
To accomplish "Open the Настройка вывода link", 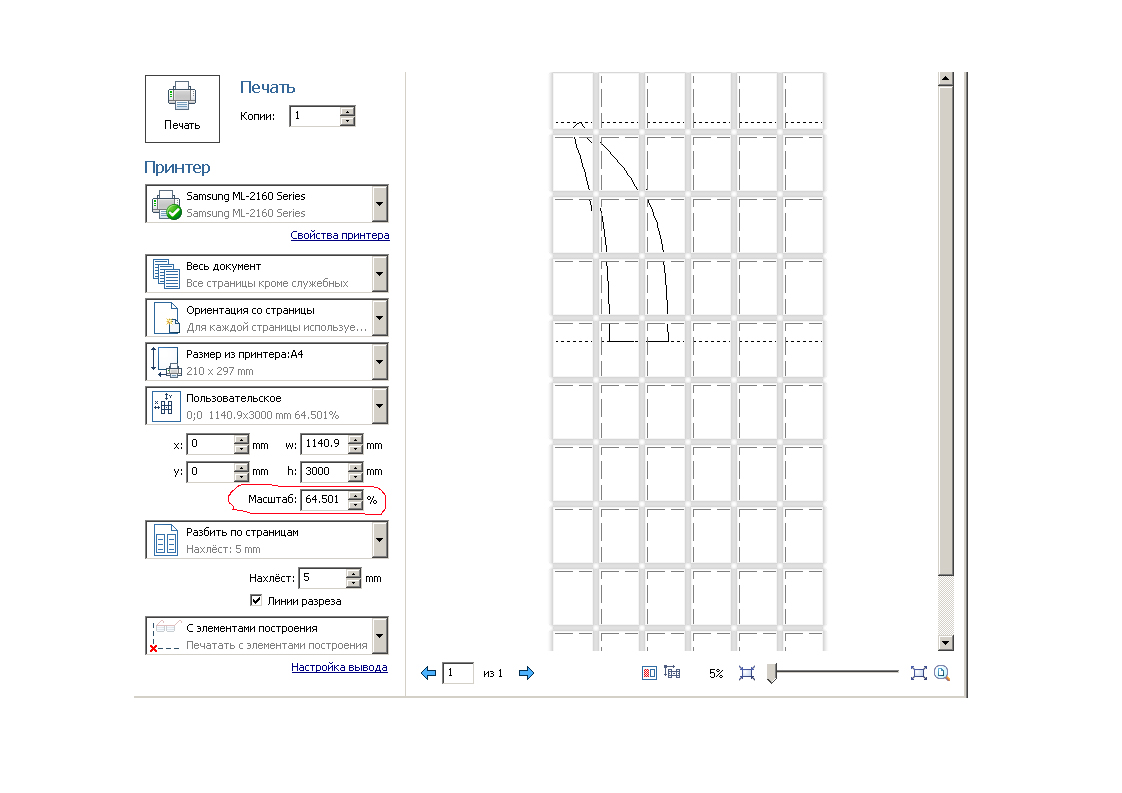I will [x=339, y=667].
